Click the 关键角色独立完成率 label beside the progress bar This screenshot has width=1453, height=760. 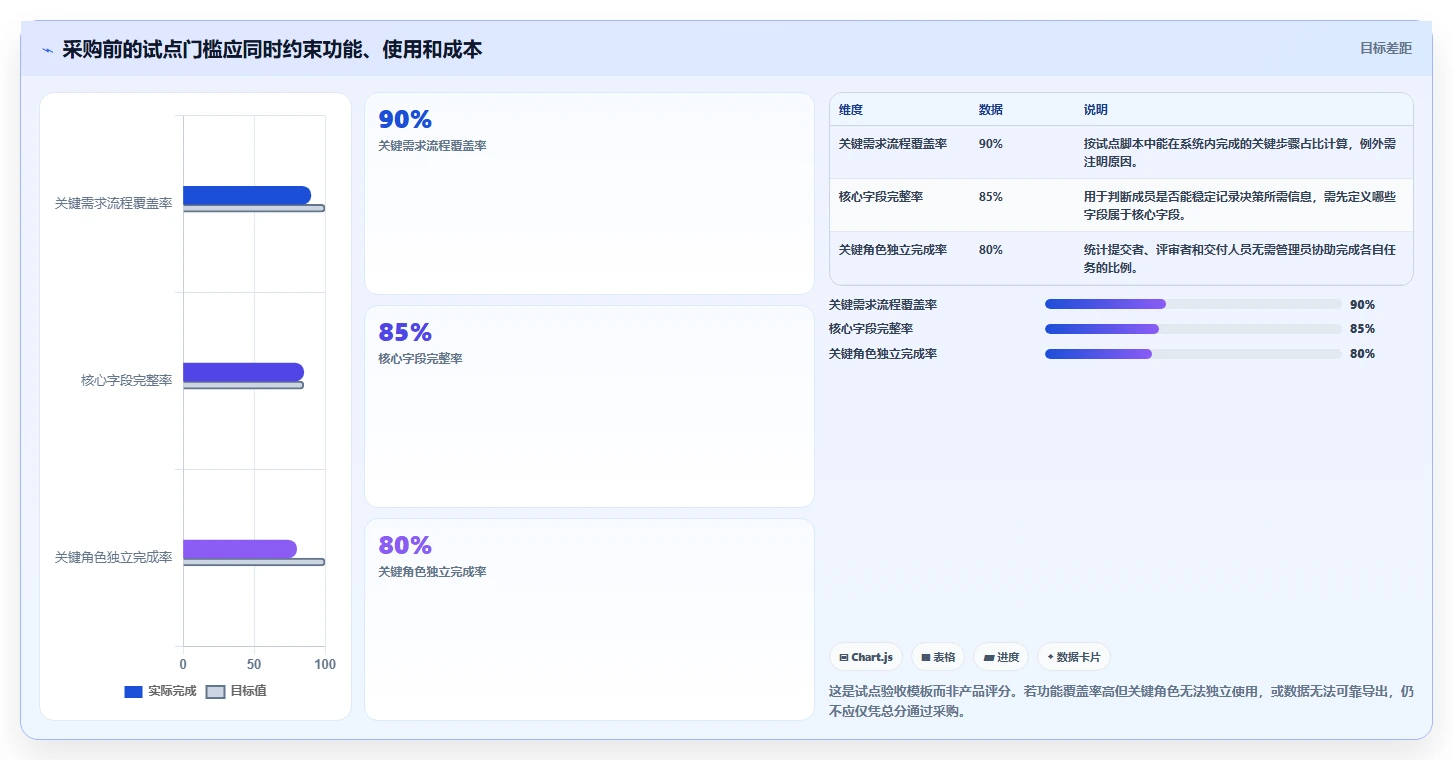(883, 354)
